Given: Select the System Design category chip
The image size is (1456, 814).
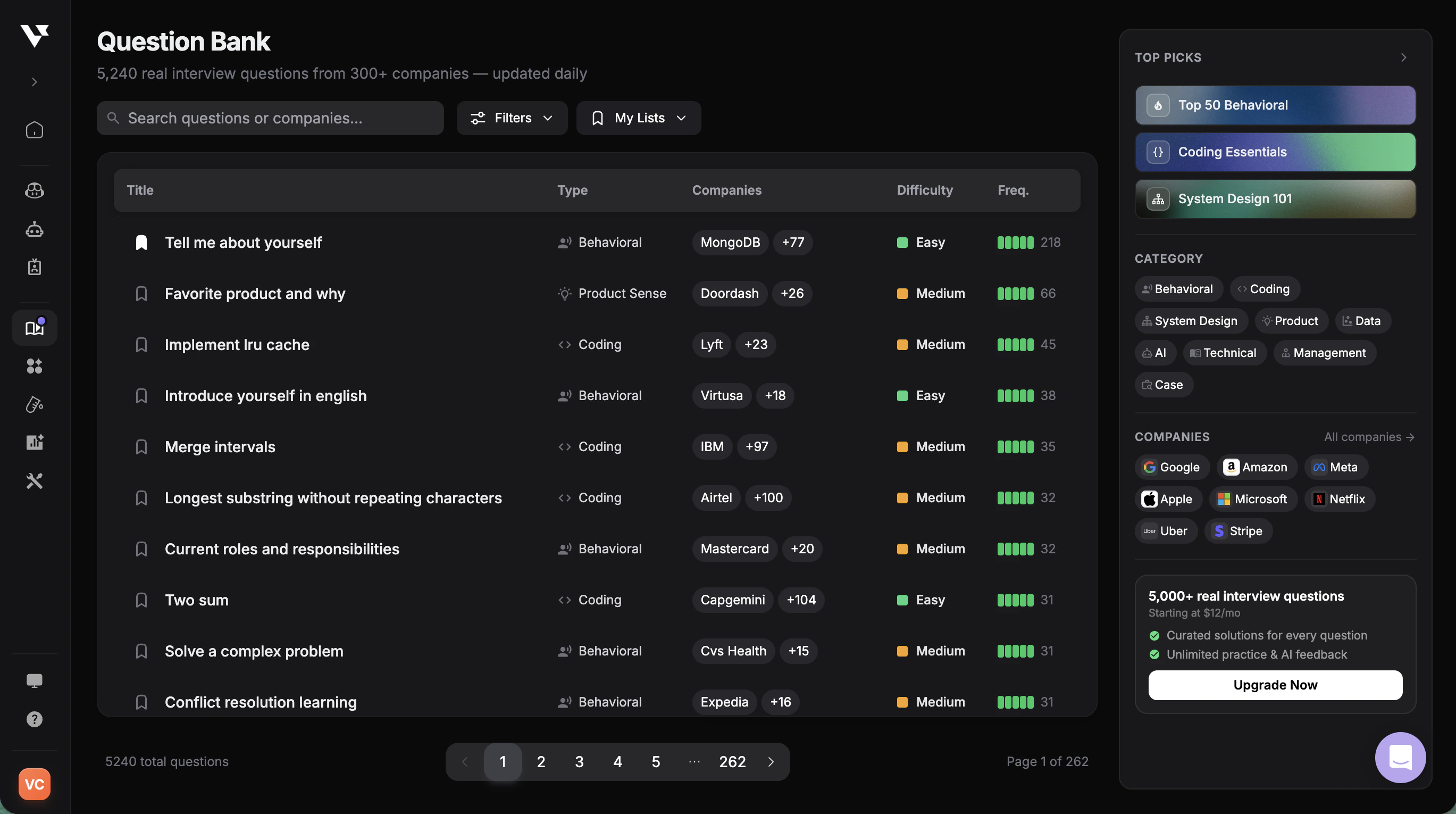Looking at the screenshot, I should pos(1191,321).
